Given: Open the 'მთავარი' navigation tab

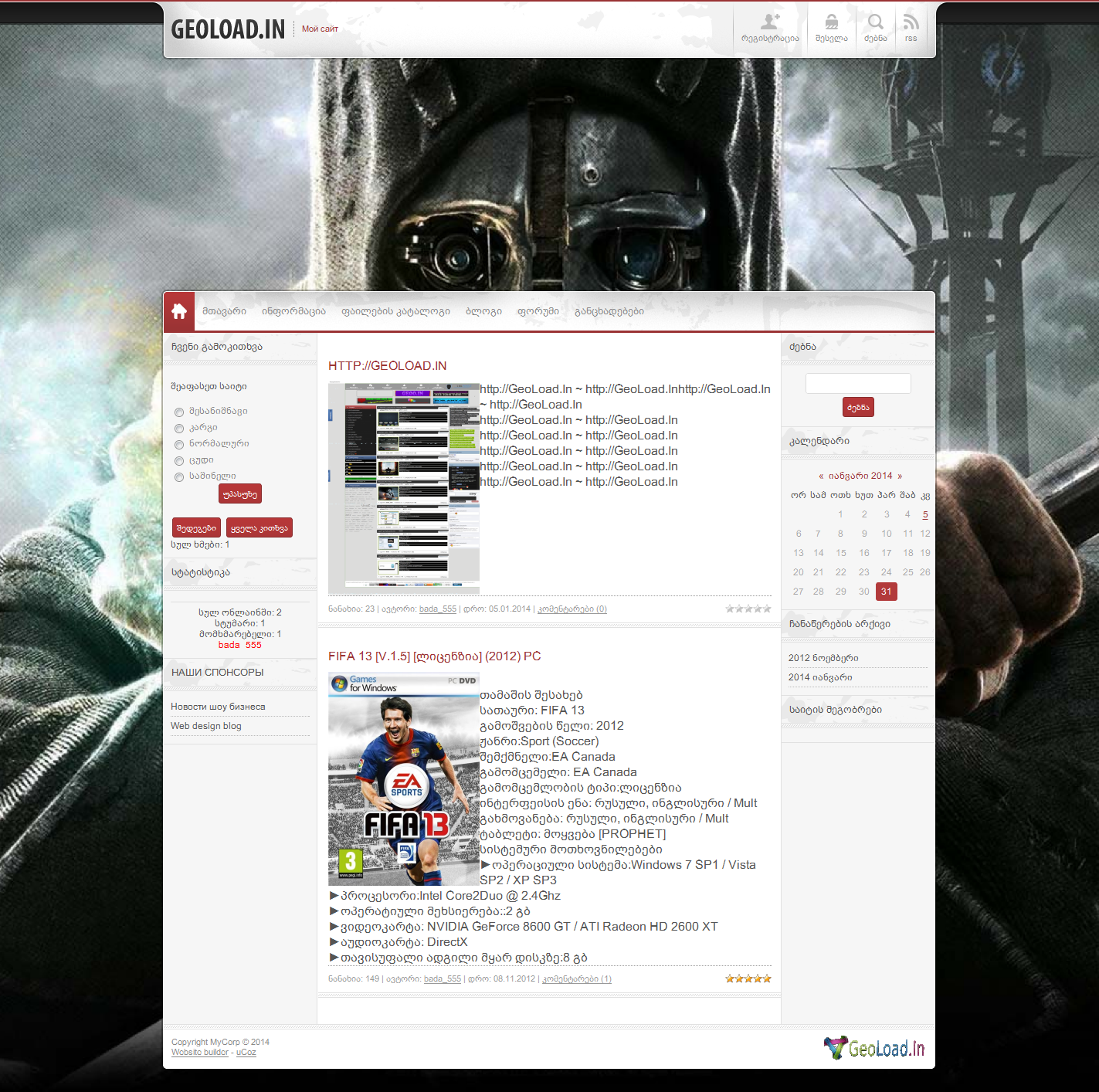Looking at the screenshot, I should pos(224,311).
